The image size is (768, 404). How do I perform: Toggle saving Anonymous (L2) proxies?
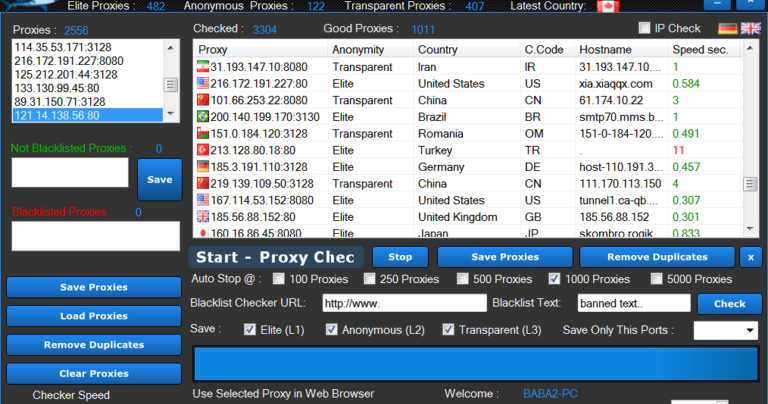332,330
